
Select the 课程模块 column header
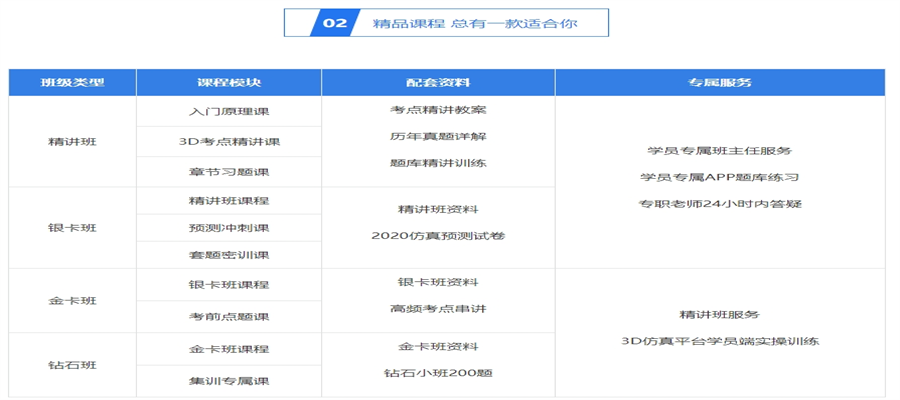229,82
